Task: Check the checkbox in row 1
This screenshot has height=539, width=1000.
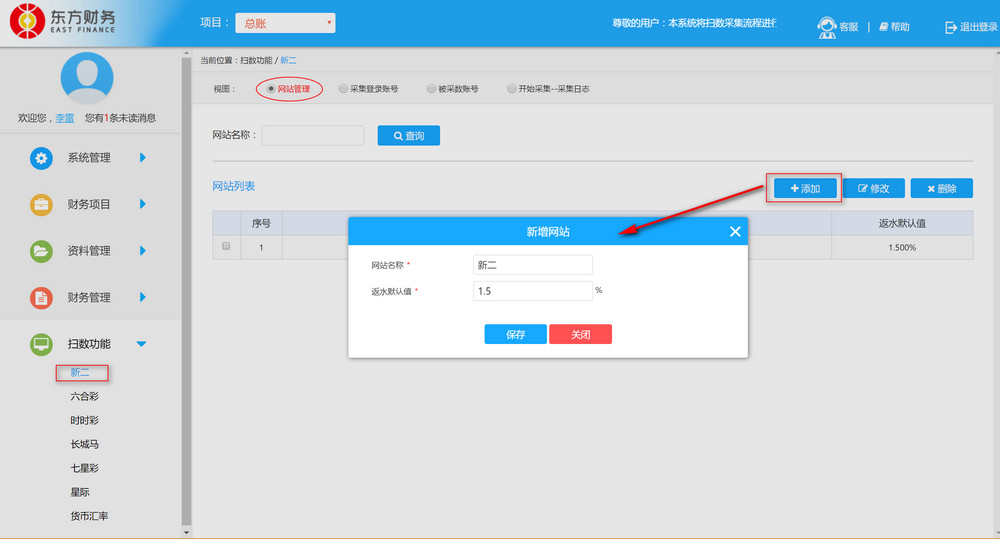Action: pos(226,246)
